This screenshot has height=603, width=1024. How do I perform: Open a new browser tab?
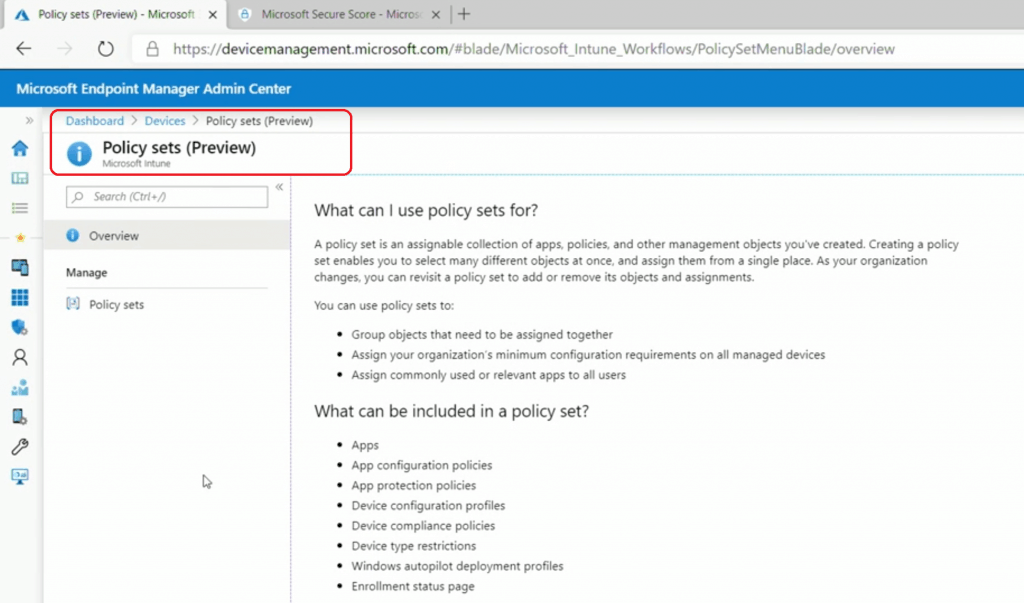(x=464, y=14)
